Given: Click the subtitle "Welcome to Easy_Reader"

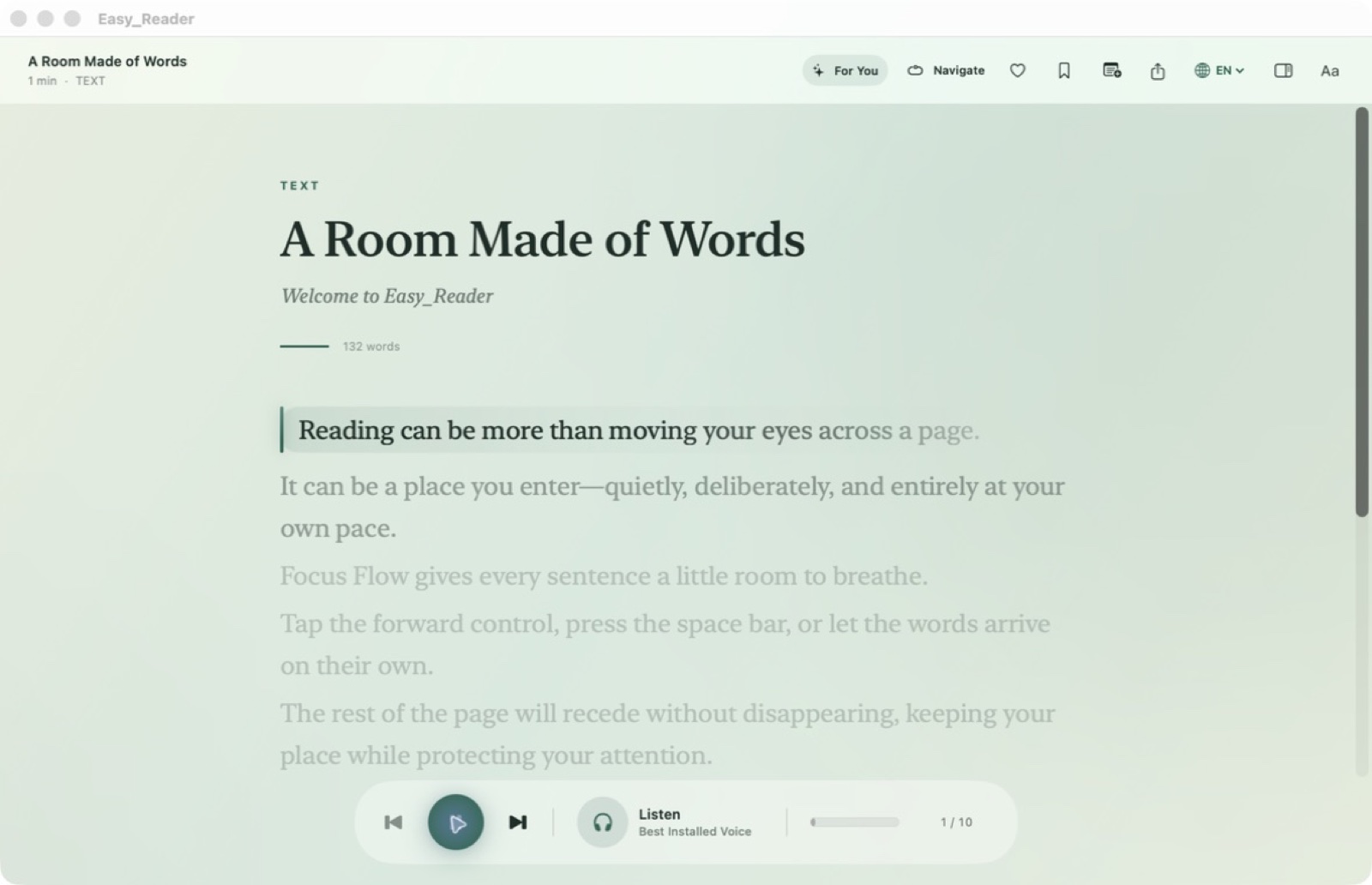Looking at the screenshot, I should 387,296.
